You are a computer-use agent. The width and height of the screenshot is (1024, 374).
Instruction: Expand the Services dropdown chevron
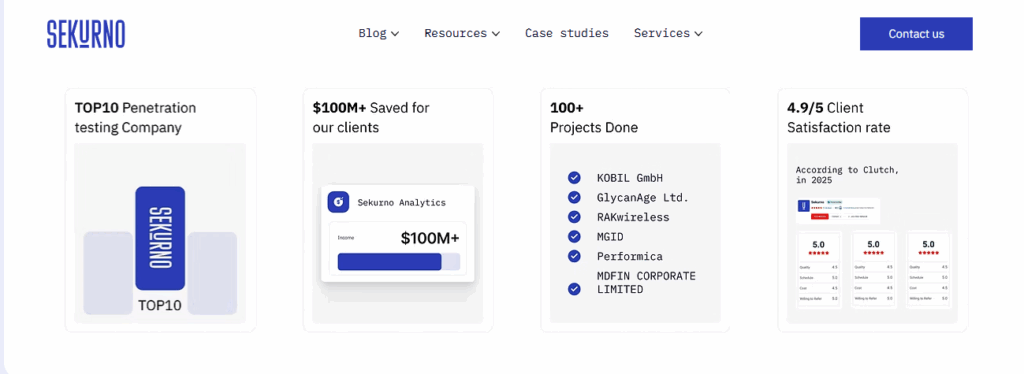pyautogui.click(x=698, y=34)
